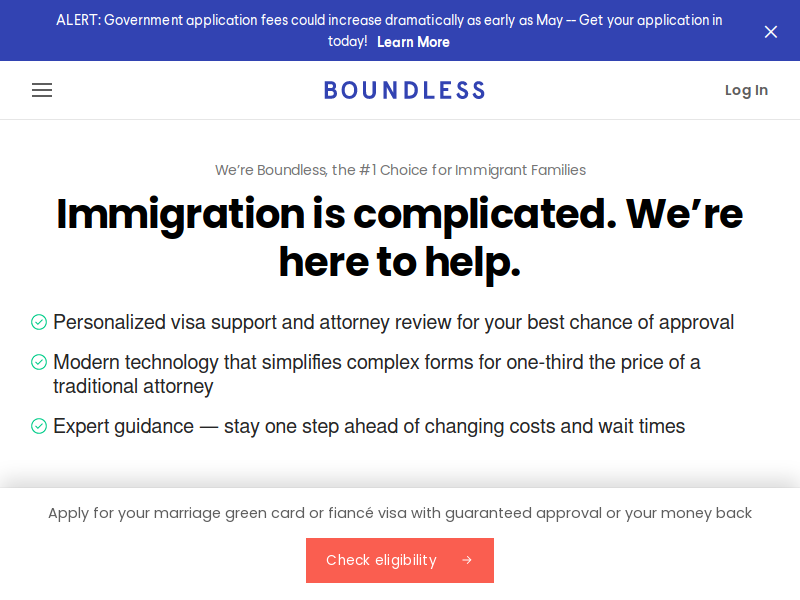Screen dimensions: 800x600
Task: Click the word 'today!' in the alert banner
Action: pos(347,41)
